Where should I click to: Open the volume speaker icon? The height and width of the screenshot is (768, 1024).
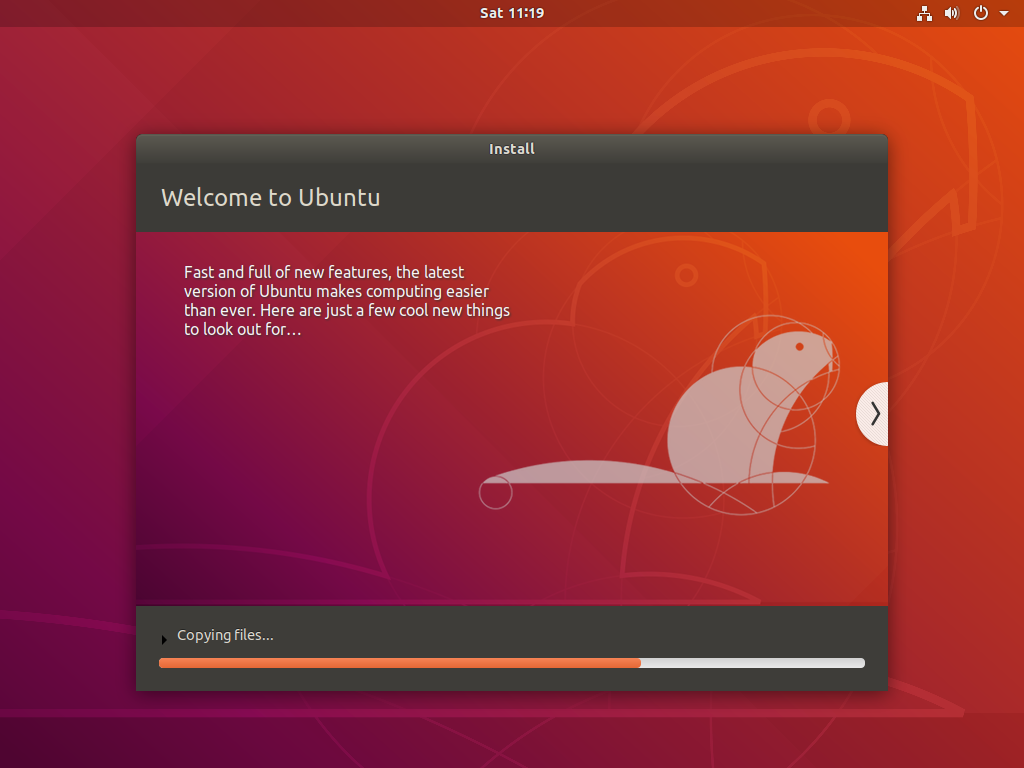click(x=952, y=13)
